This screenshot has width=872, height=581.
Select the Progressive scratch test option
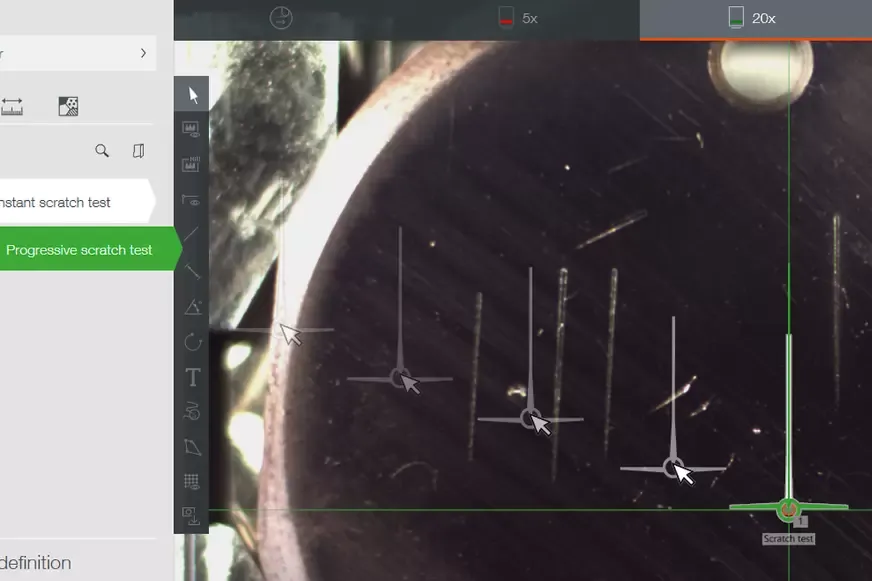89,249
